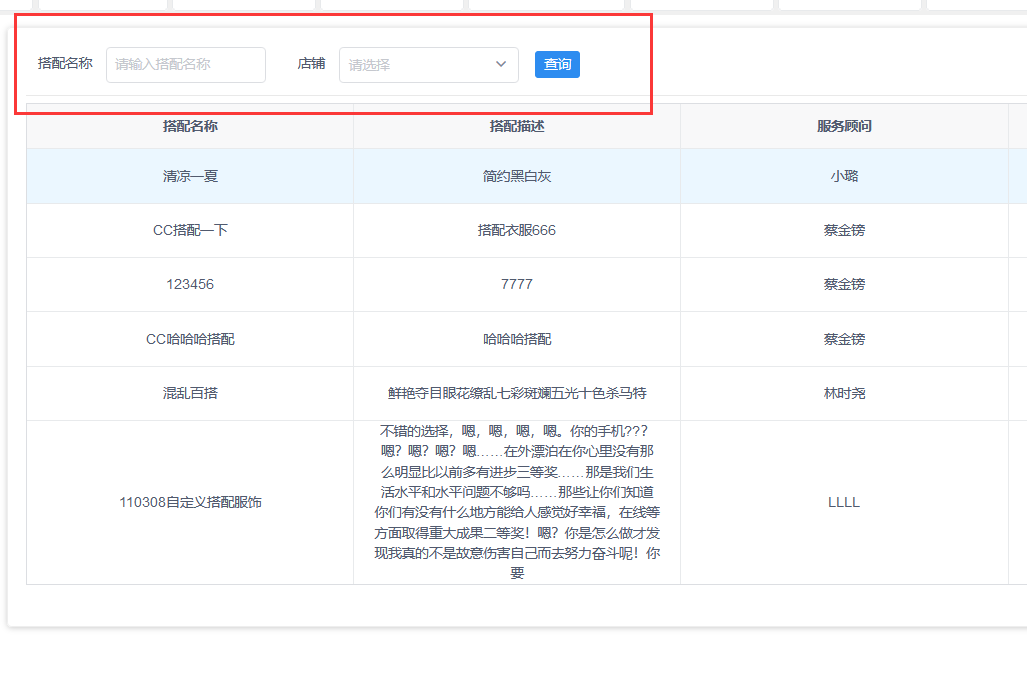Click the 搭配衣服666 description cell
Image resolution: width=1027 pixels, height=695 pixels.
click(517, 230)
